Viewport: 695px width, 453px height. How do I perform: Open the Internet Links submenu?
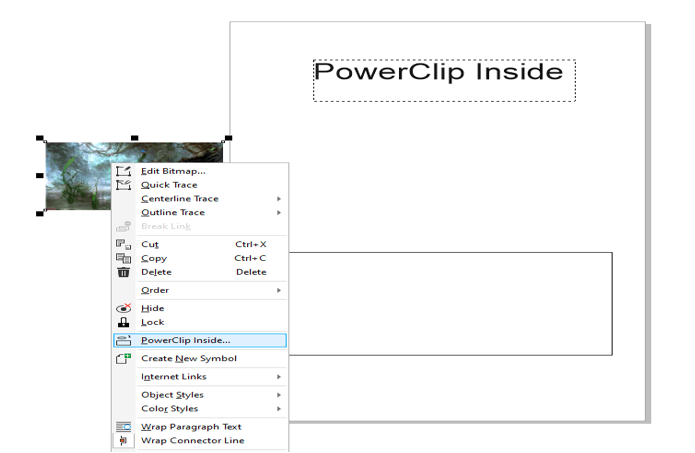[200, 377]
